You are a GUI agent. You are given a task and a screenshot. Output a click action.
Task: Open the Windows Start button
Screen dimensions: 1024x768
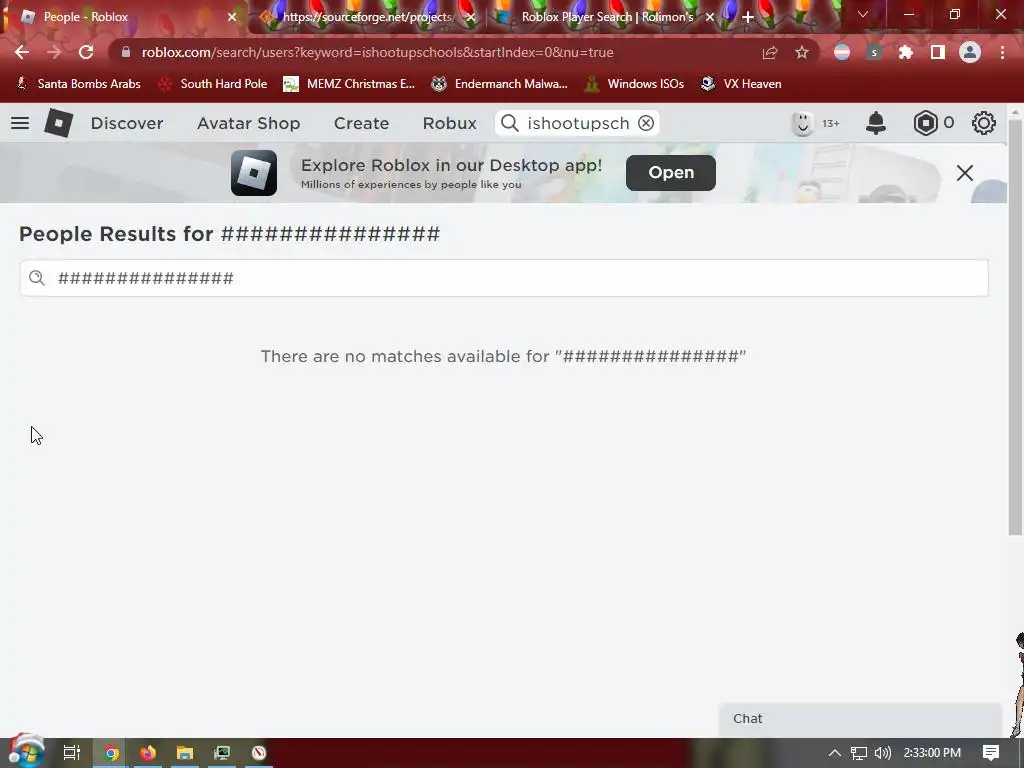tap(26, 752)
